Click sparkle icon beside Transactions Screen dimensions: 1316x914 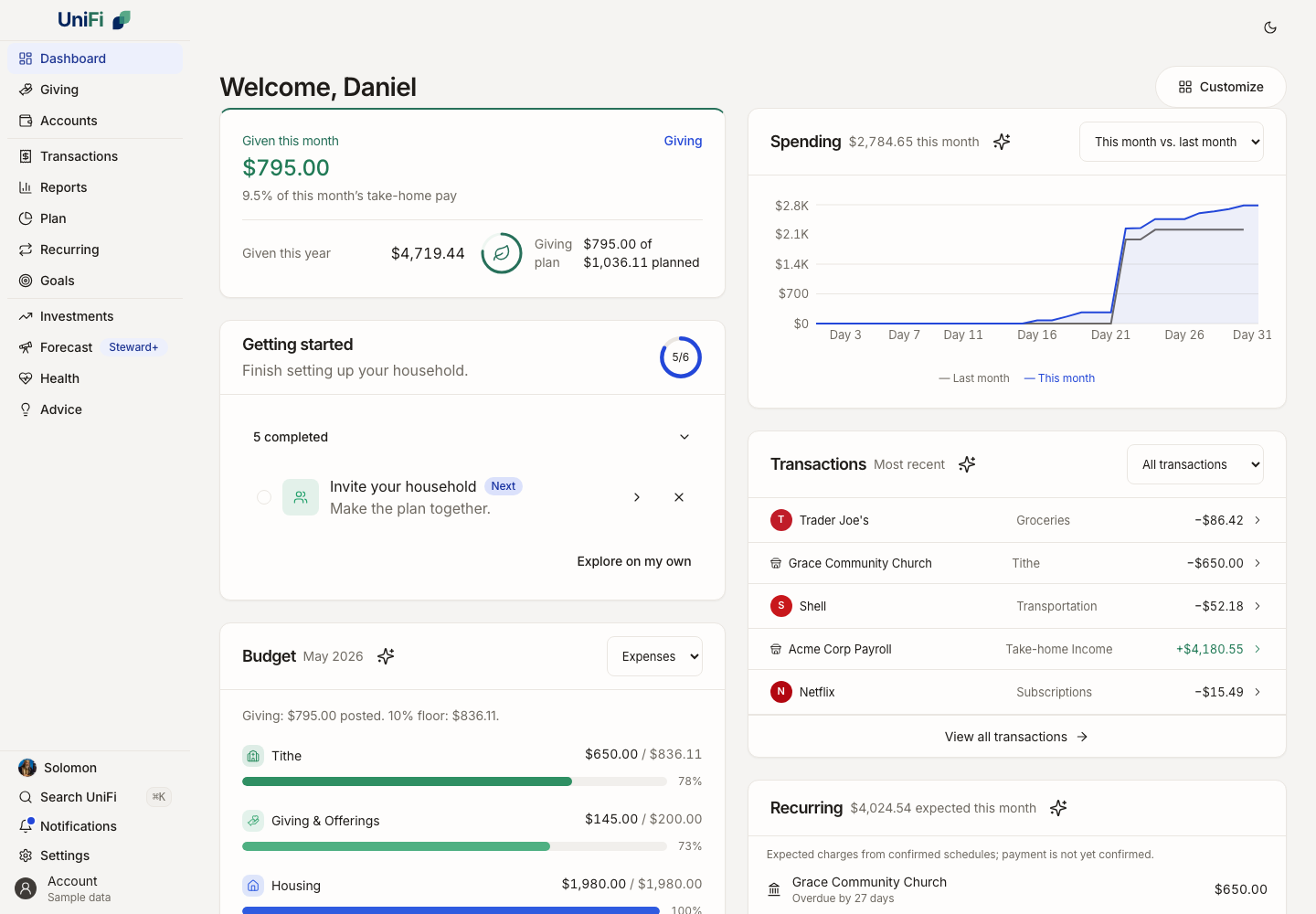pyautogui.click(x=967, y=464)
